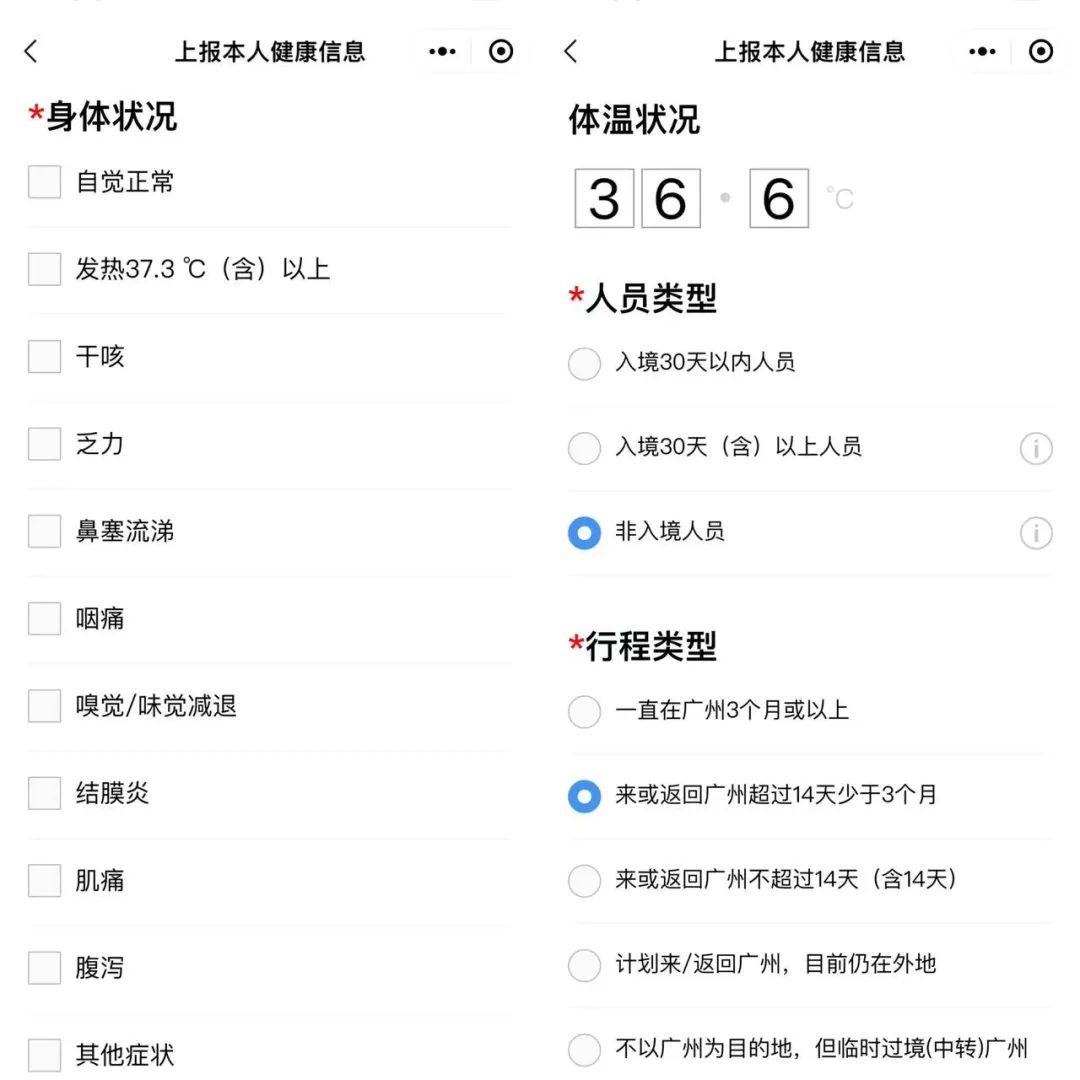Tap the info icon next to 非入境人员

click(x=1035, y=533)
